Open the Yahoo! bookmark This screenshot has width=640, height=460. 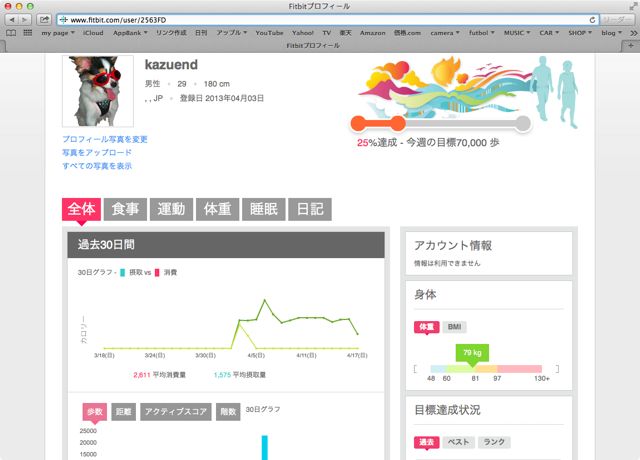(x=303, y=33)
